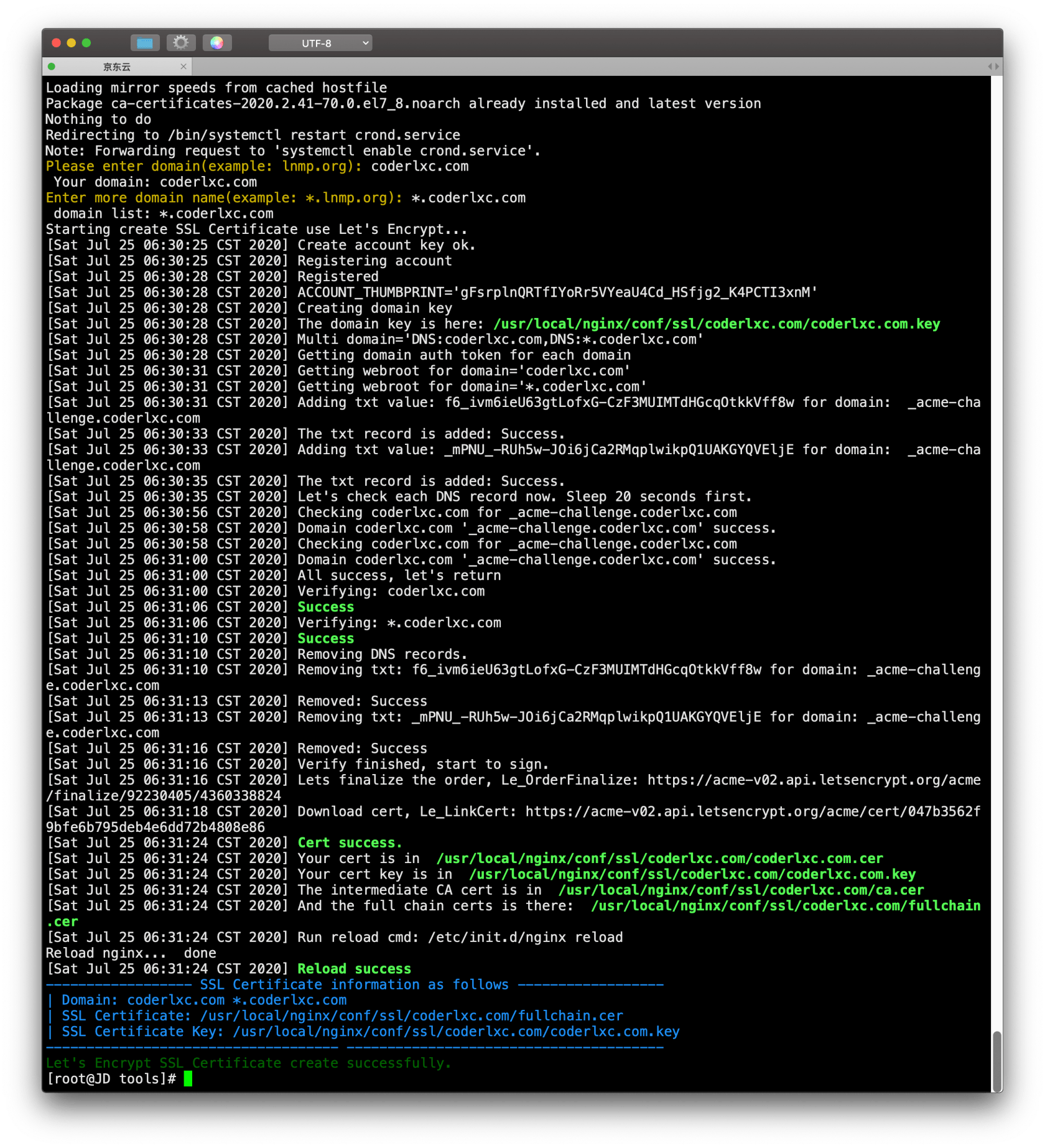Click 'Starting create SSL Certificate use Let's Encrypt...' line
The image size is (1045, 1148).
(x=257, y=230)
